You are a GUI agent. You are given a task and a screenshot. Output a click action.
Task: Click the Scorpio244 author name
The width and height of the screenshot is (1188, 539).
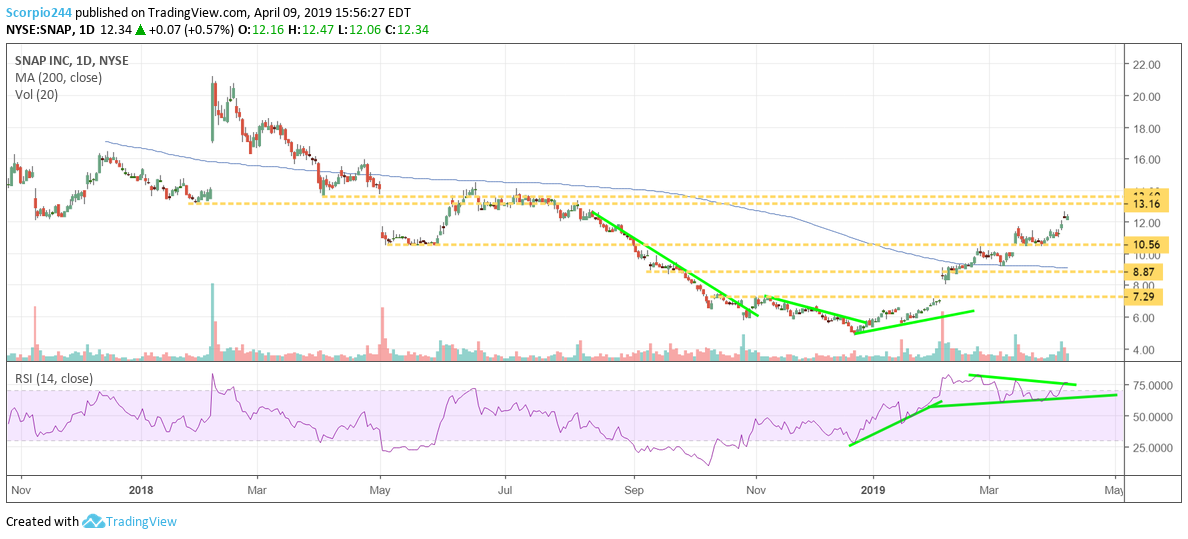(39, 12)
